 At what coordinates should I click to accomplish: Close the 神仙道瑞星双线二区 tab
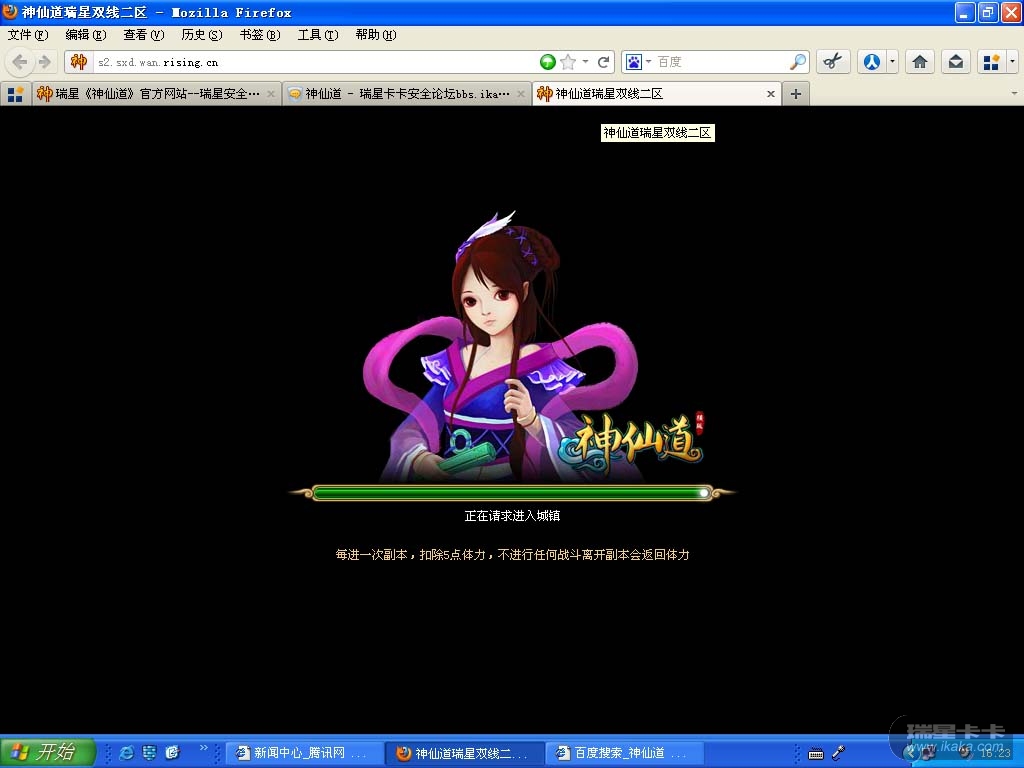[771, 94]
